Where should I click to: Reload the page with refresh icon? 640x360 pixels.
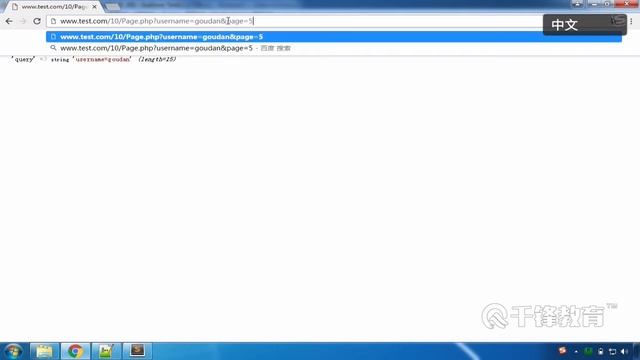37,21
